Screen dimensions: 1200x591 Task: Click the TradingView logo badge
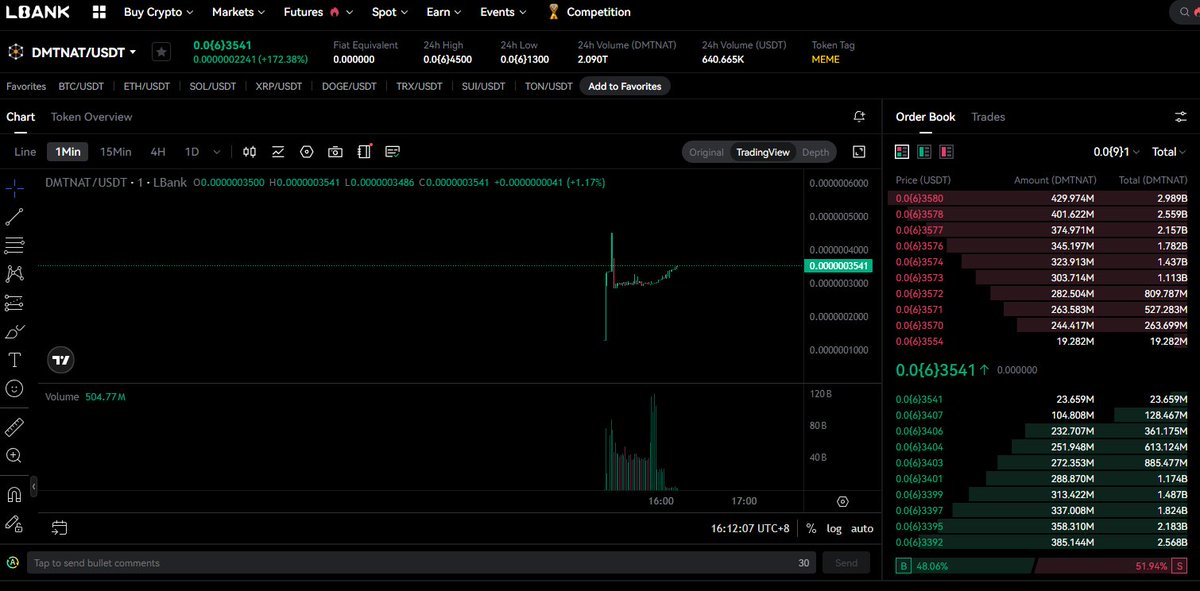coord(61,360)
